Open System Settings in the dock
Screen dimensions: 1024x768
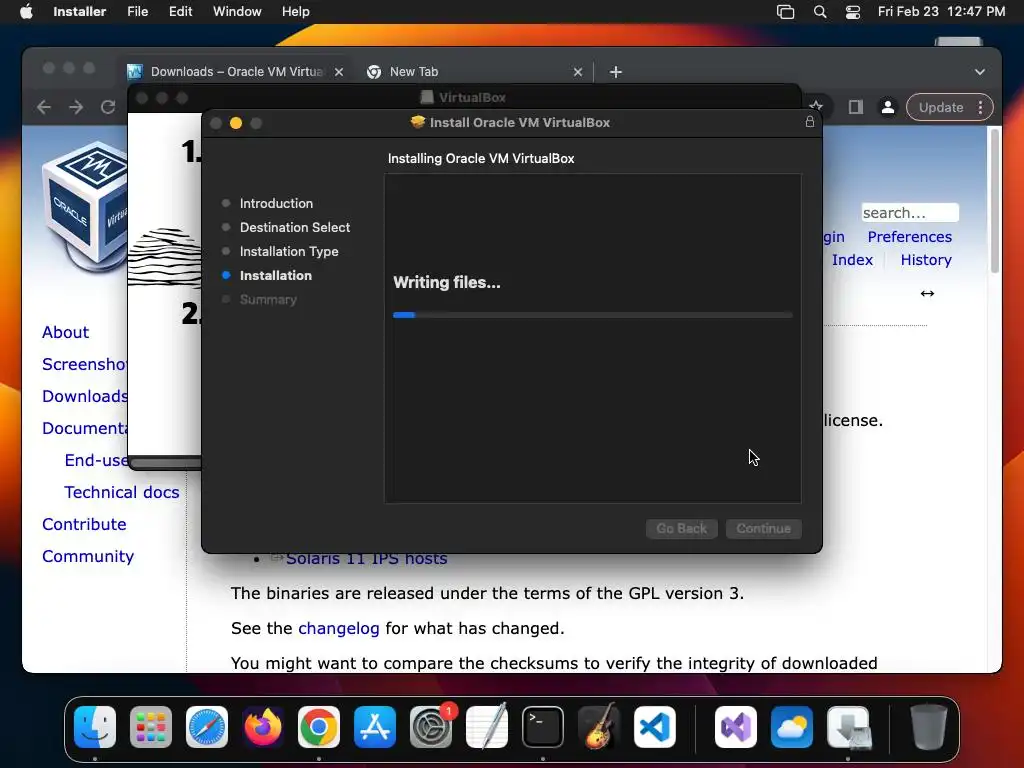[431, 727]
